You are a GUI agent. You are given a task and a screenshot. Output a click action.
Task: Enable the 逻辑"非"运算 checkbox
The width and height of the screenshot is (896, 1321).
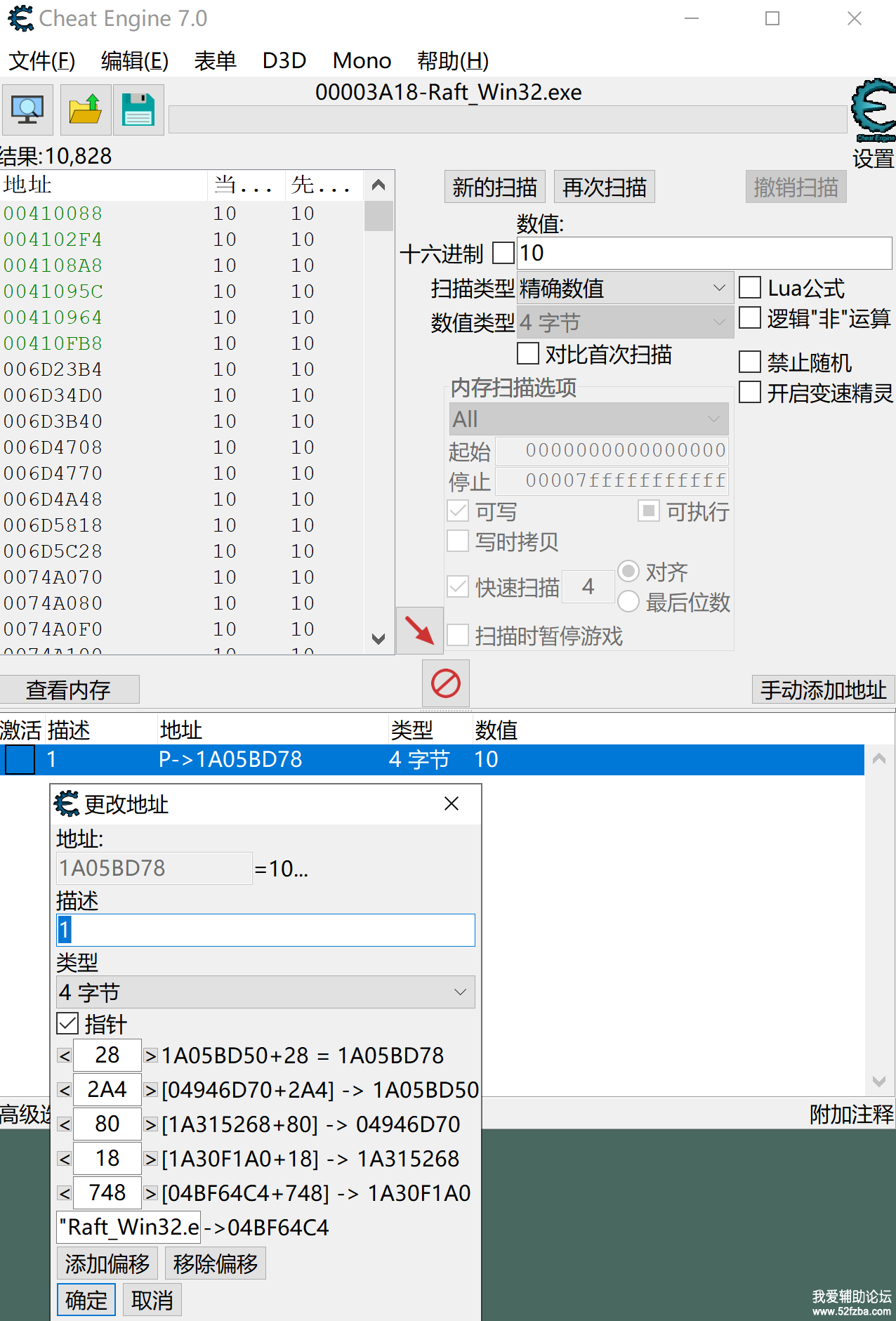750,318
